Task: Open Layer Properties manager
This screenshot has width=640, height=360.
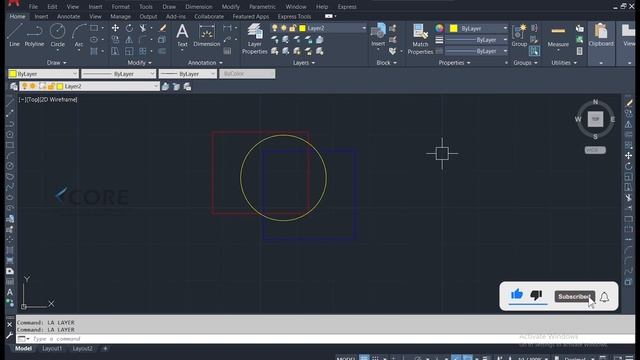Action: pyautogui.click(x=254, y=39)
